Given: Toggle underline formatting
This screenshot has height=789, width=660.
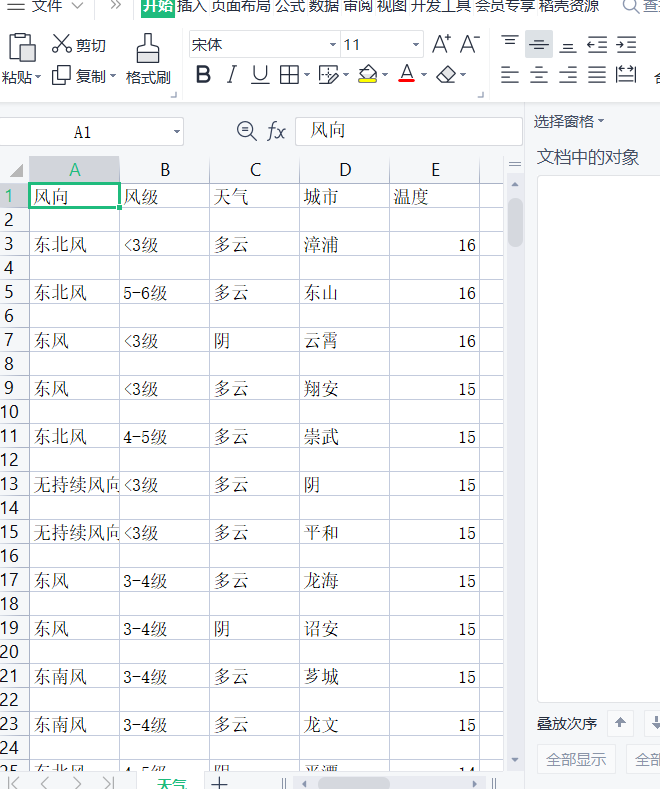Looking at the screenshot, I should coord(260,75).
